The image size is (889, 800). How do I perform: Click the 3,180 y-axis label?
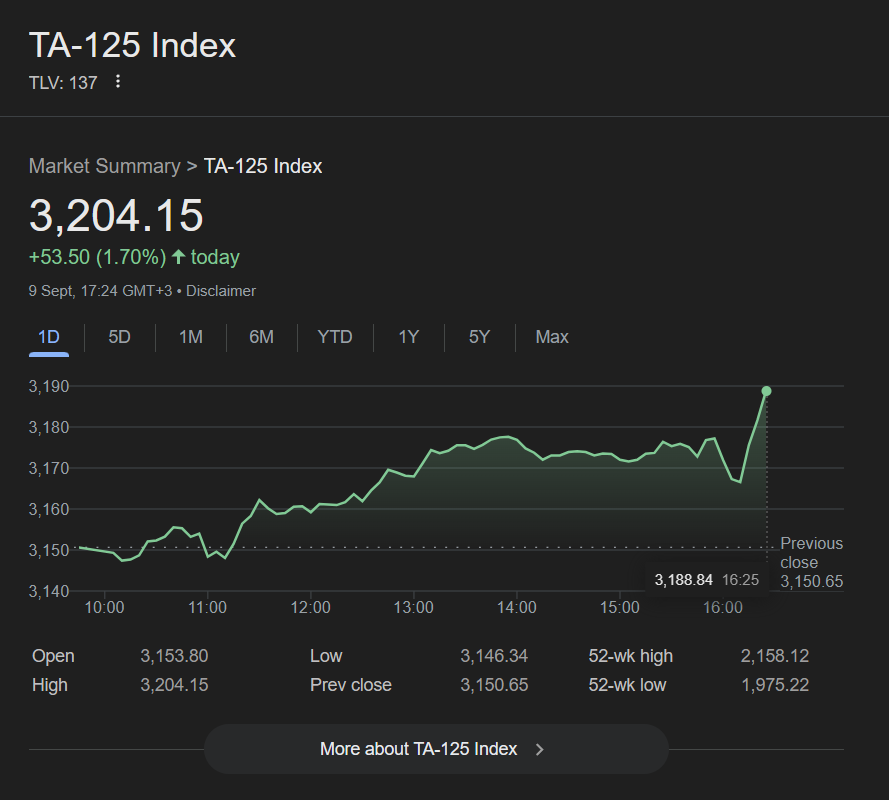49,427
